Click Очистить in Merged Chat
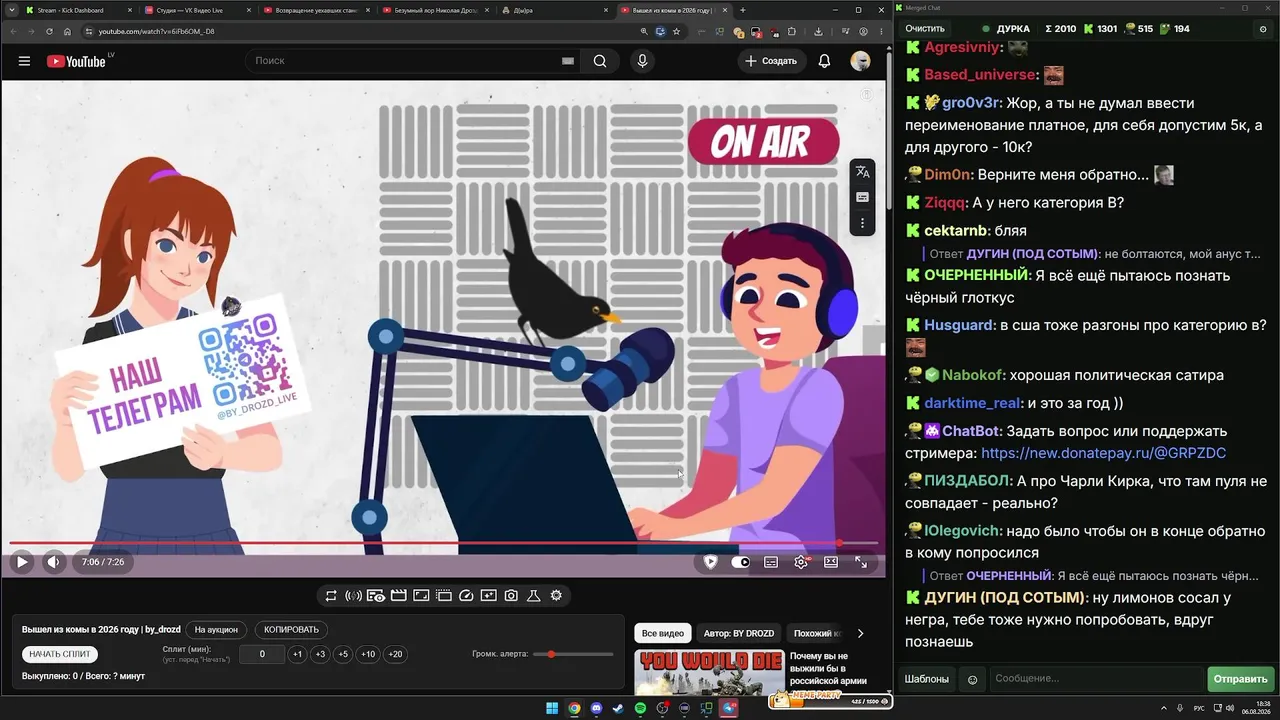 coord(925,29)
